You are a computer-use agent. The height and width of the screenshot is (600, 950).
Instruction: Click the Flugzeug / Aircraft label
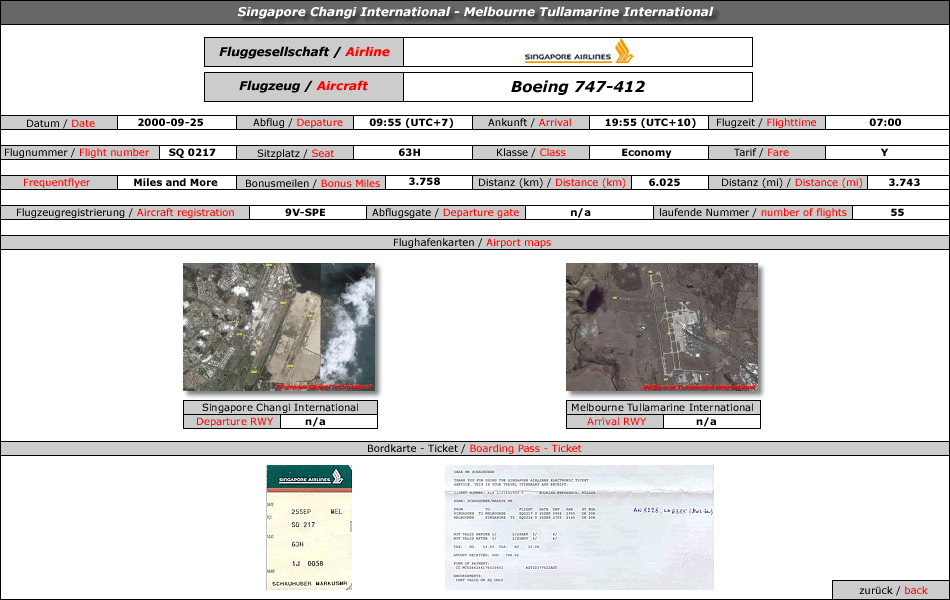(304, 87)
